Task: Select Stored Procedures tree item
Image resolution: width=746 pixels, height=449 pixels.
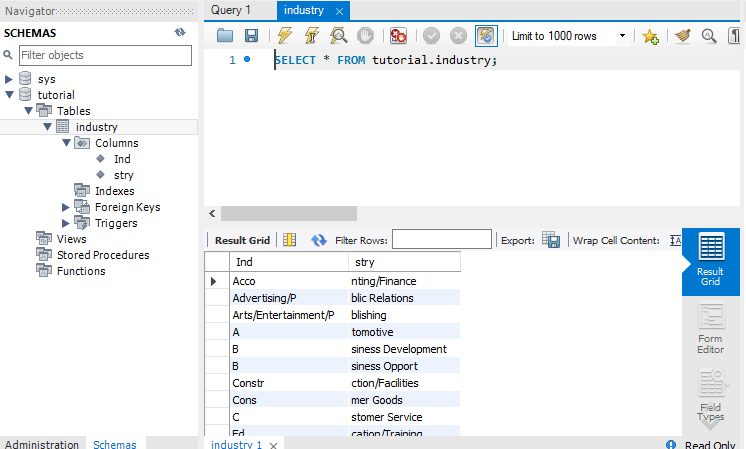Action: (103, 255)
